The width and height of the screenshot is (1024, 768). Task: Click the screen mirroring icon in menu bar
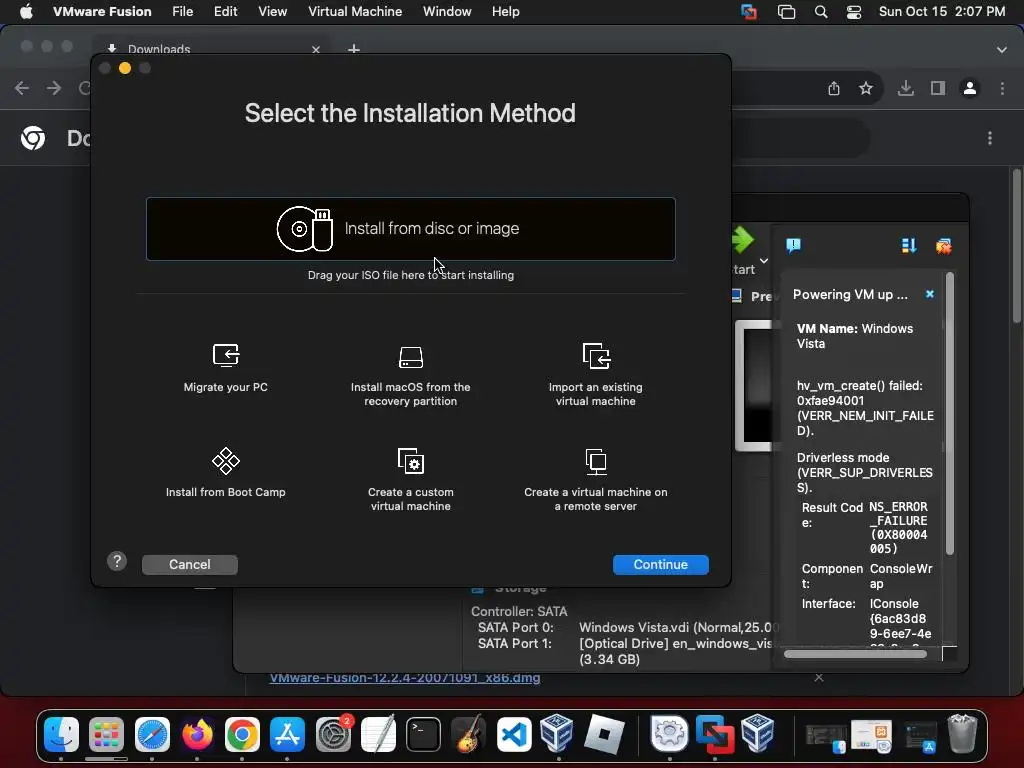coord(786,12)
